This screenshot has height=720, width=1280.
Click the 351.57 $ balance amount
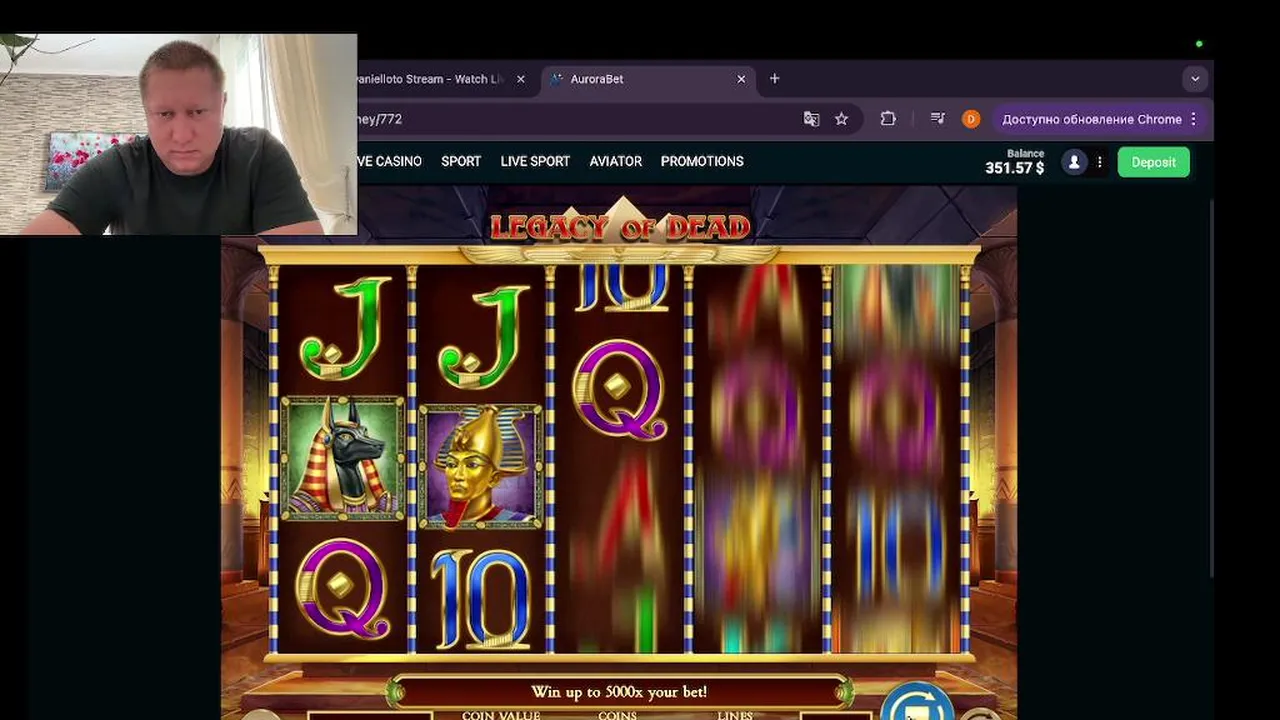tap(1014, 168)
